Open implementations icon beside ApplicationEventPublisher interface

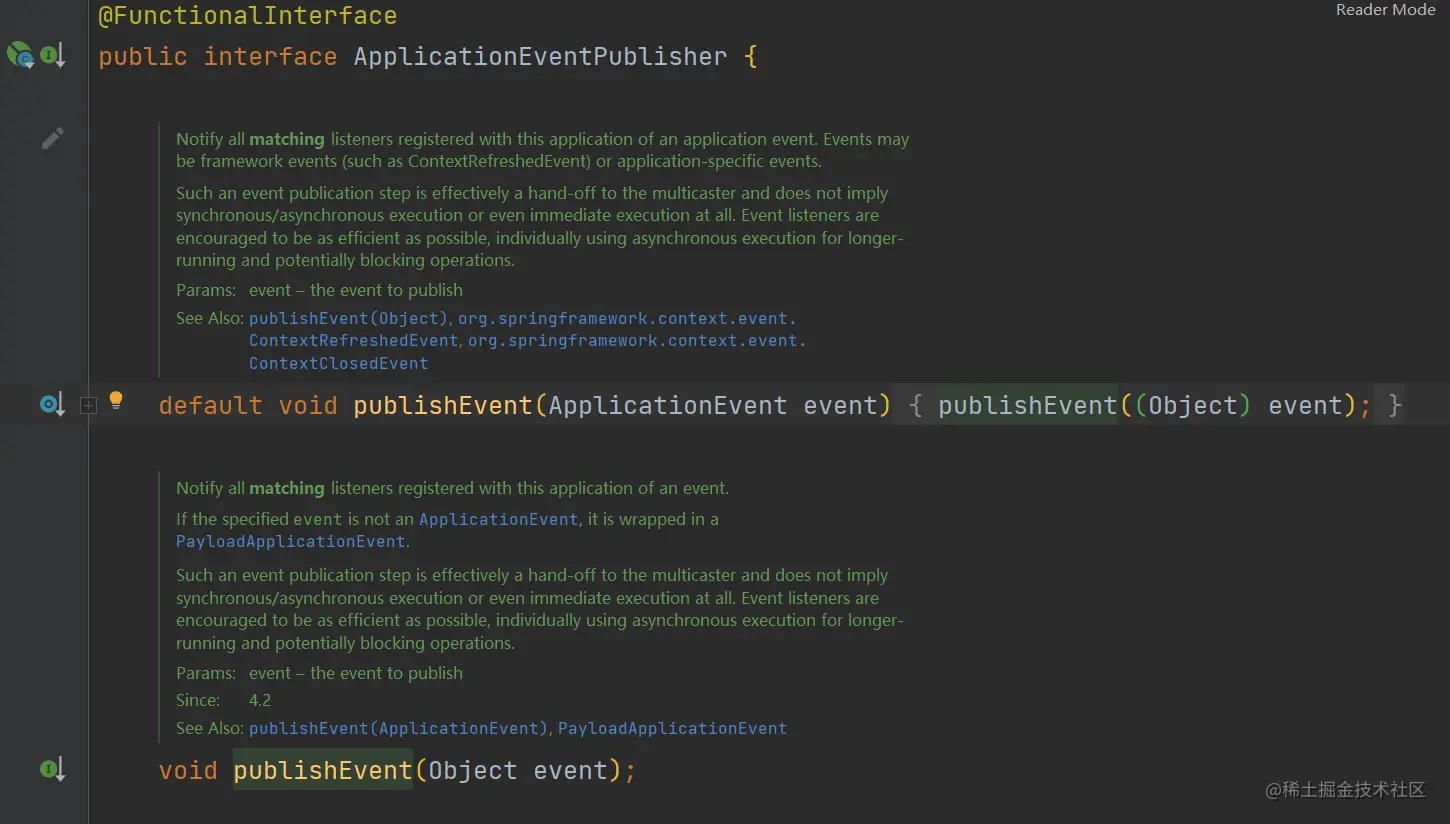[52, 55]
